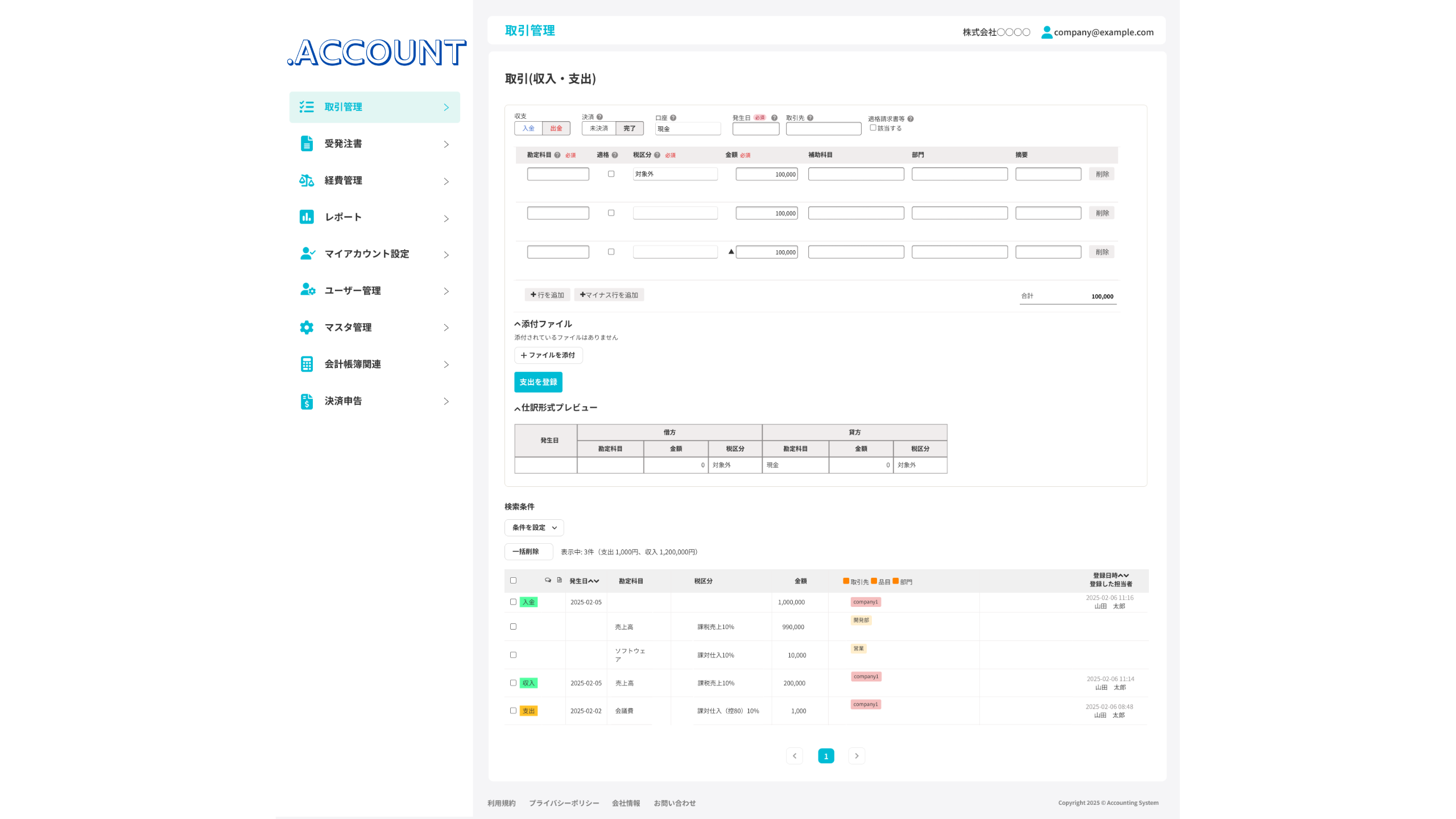This screenshot has width=1456, height=819.
Task: Open the レポート chart icon
Action: [x=307, y=217]
